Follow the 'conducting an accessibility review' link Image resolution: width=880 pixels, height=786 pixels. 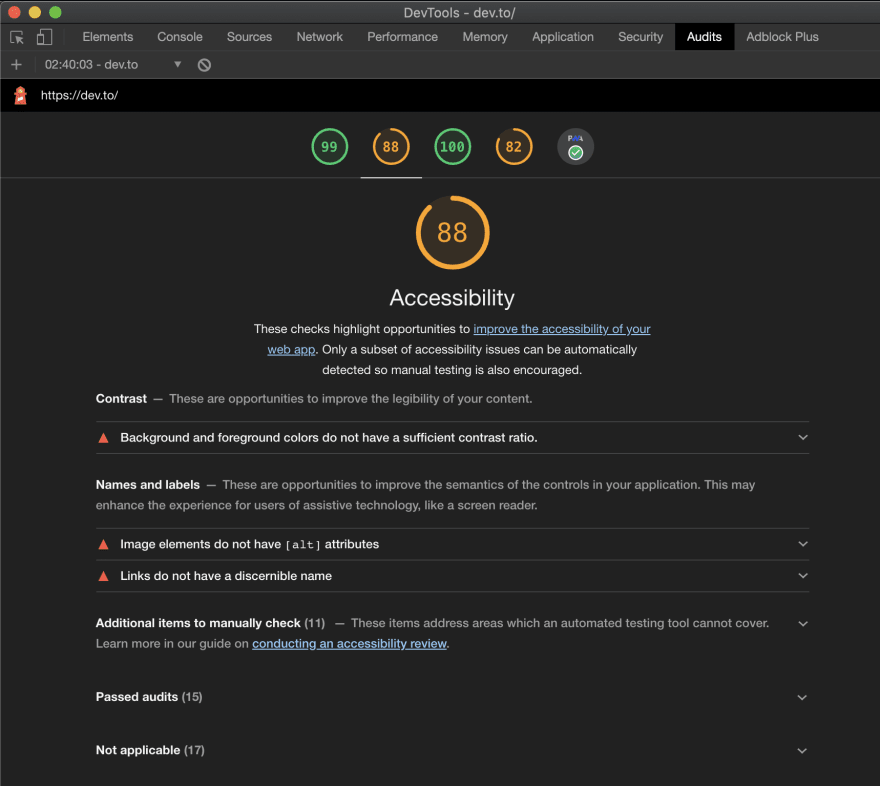[349, 644]
